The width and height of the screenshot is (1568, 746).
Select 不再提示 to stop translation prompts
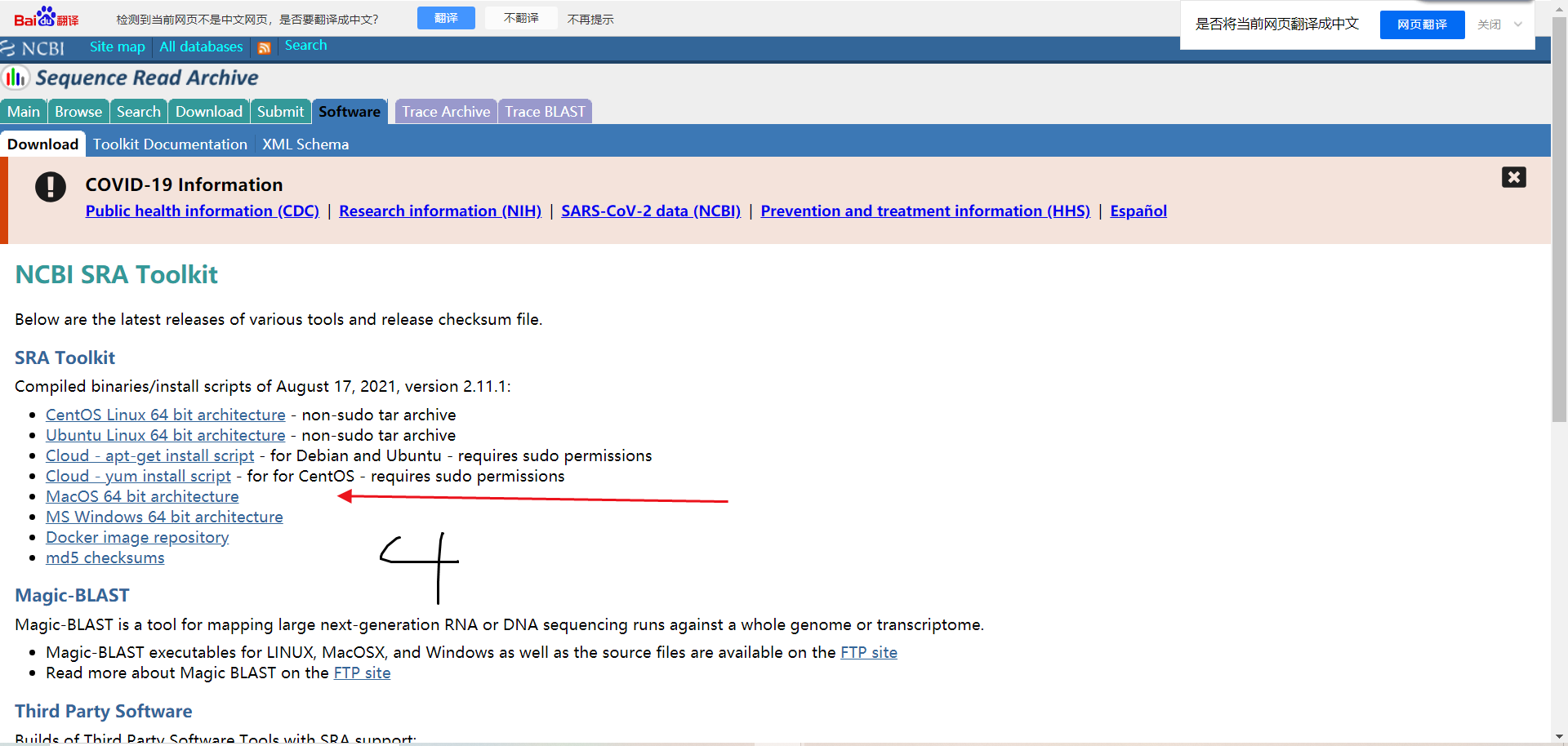click(x=590, y=19)
